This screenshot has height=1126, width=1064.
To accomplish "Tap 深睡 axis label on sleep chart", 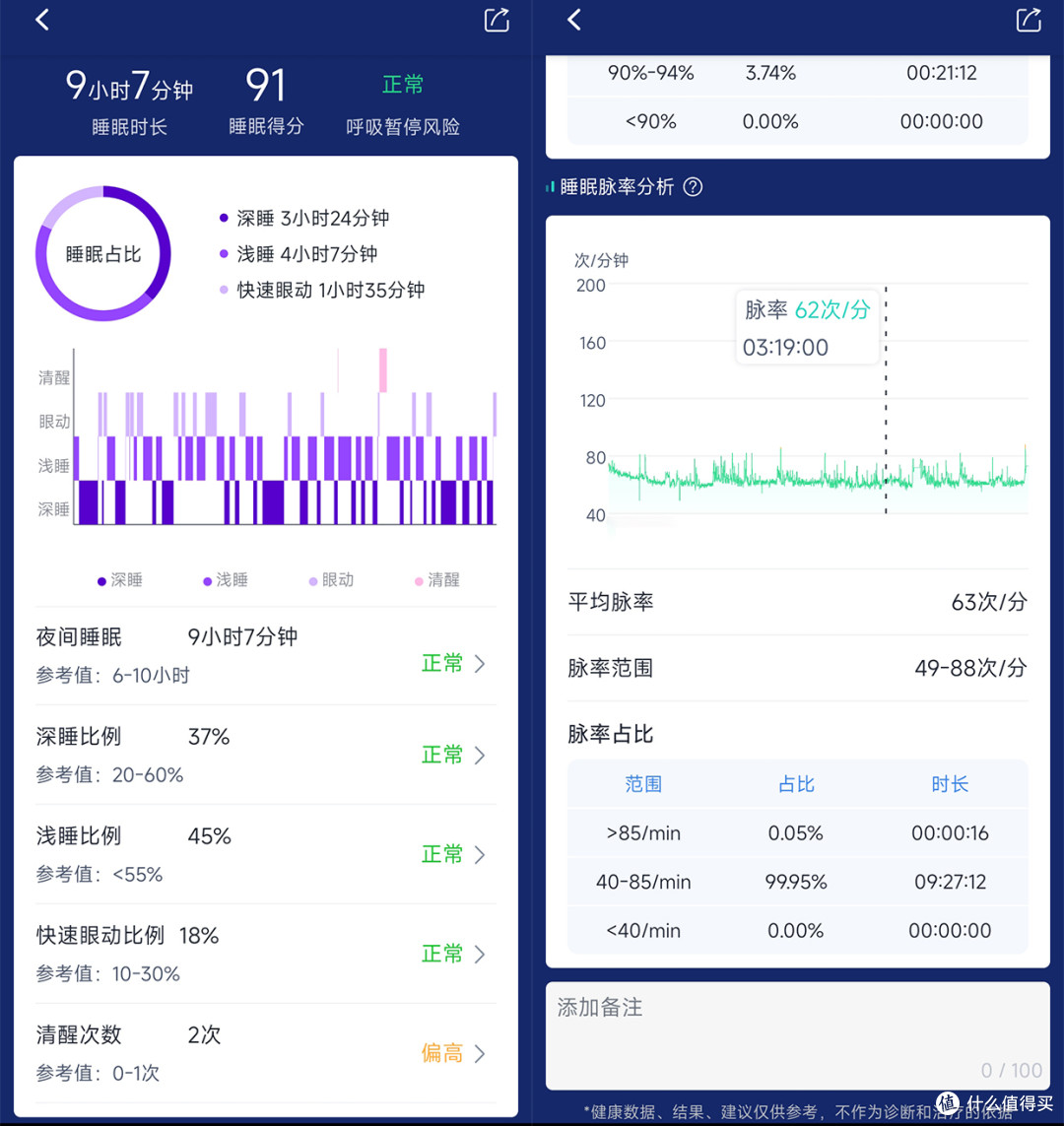I will [x=54, y=510].
